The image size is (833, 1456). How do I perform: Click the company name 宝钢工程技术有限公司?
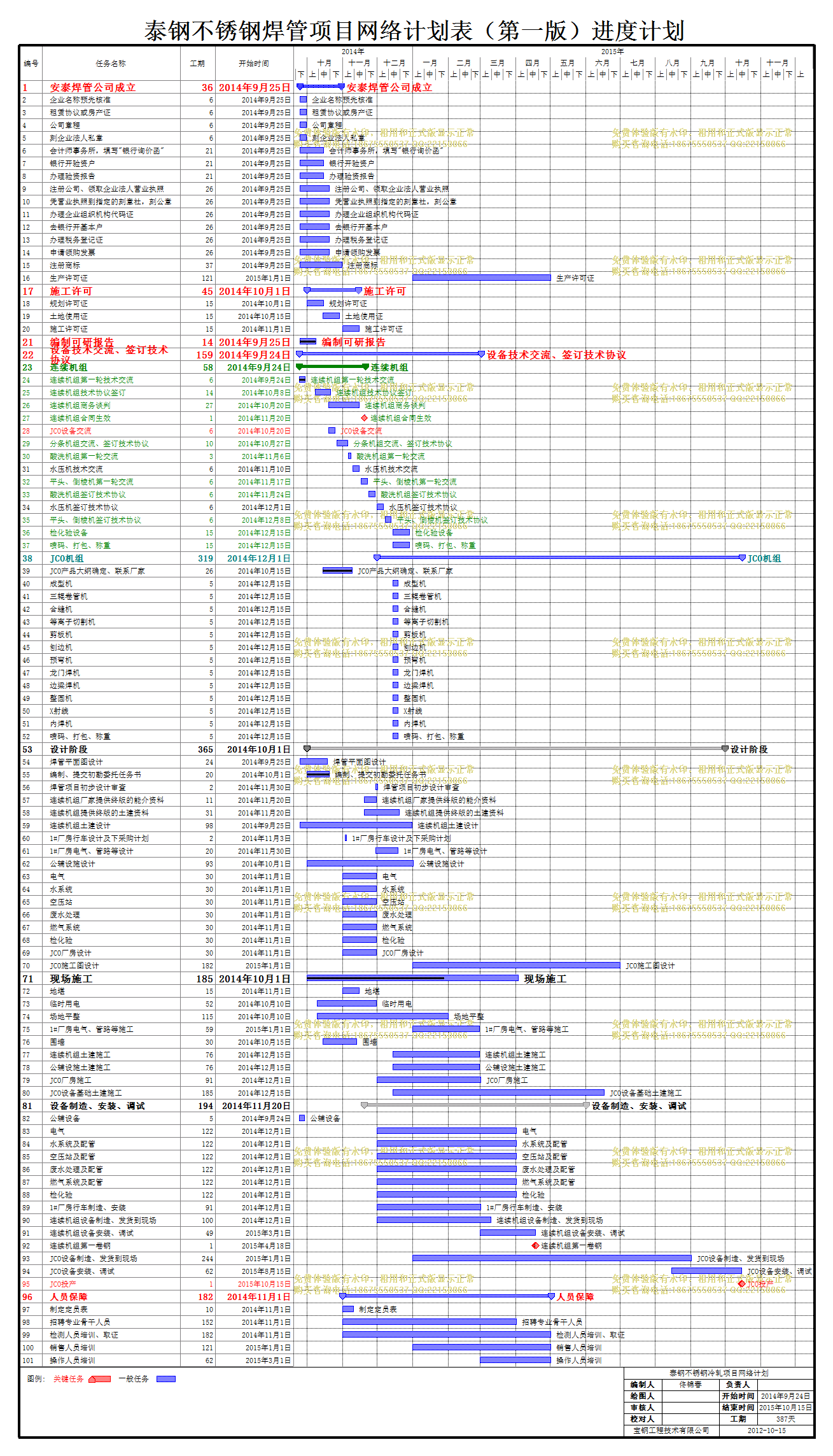671,1431
